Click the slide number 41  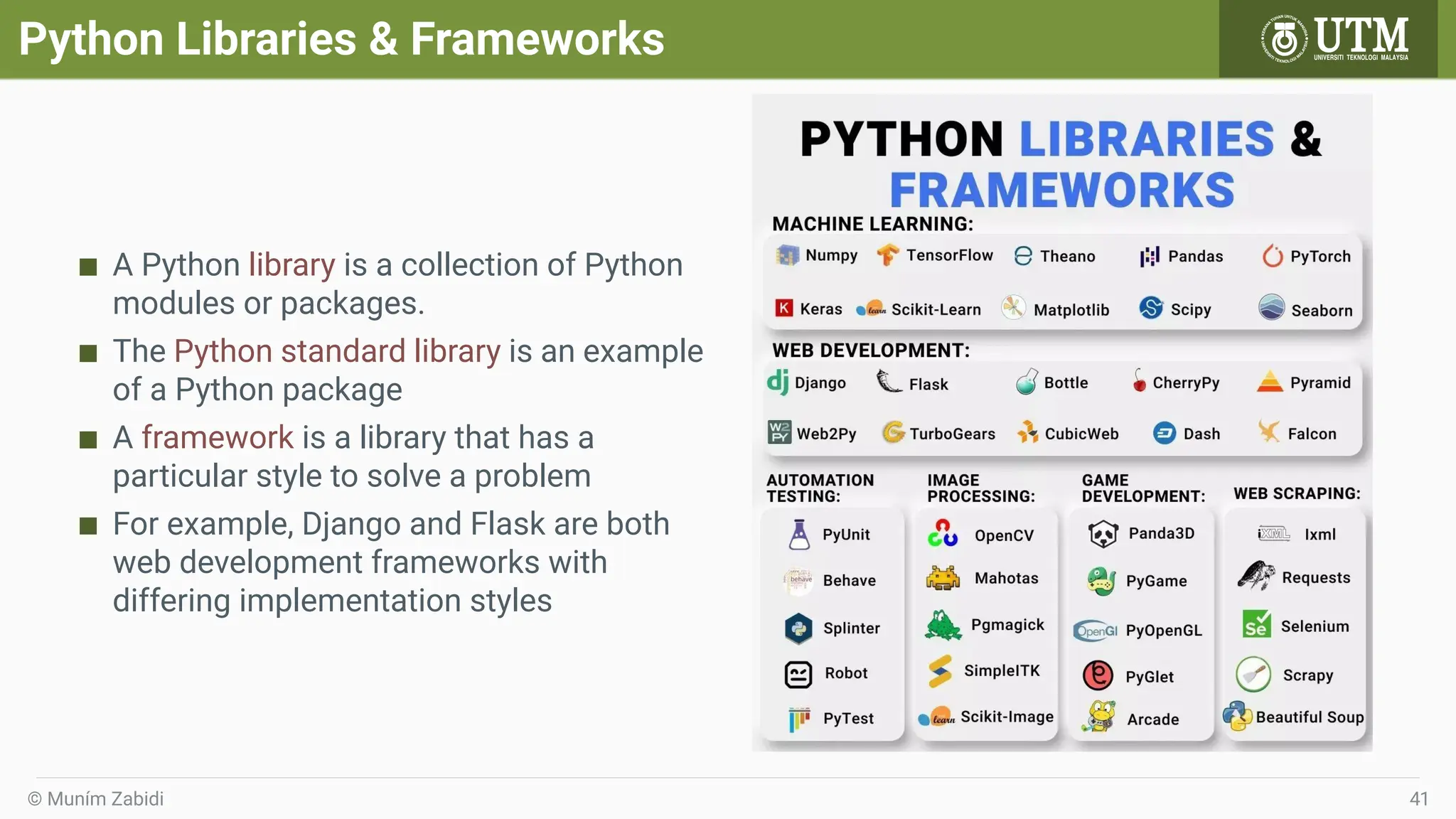point(1419,799)
